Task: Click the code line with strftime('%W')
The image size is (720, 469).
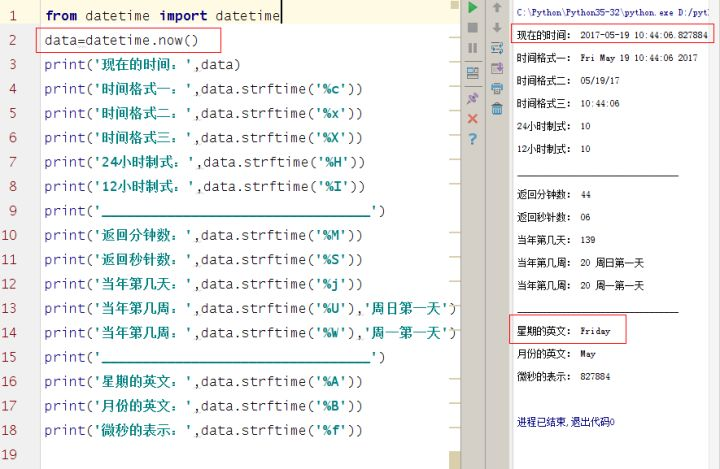Action: coord(250,333)
